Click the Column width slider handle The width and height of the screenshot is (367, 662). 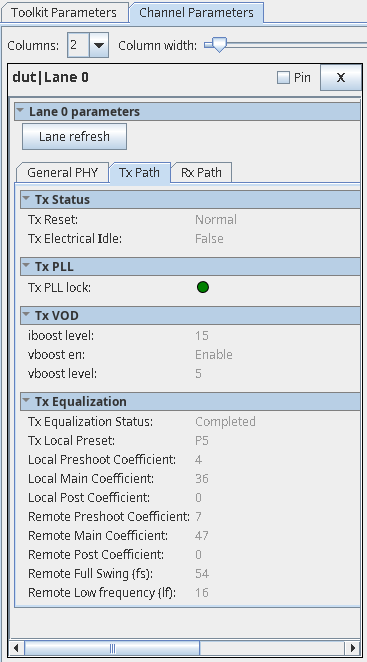click(218, 44)
